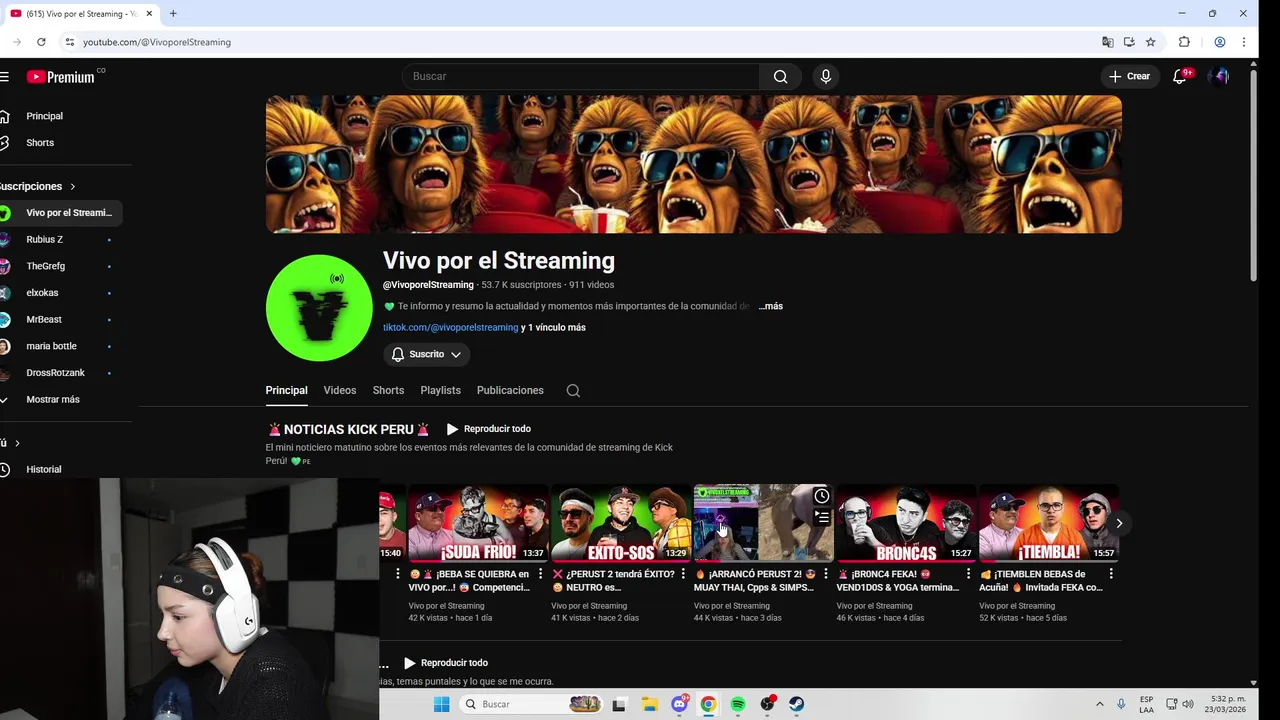Screen dimensions: 1280x720
Task: Switch to the Shorts channel tab
Action: (388, 390)
